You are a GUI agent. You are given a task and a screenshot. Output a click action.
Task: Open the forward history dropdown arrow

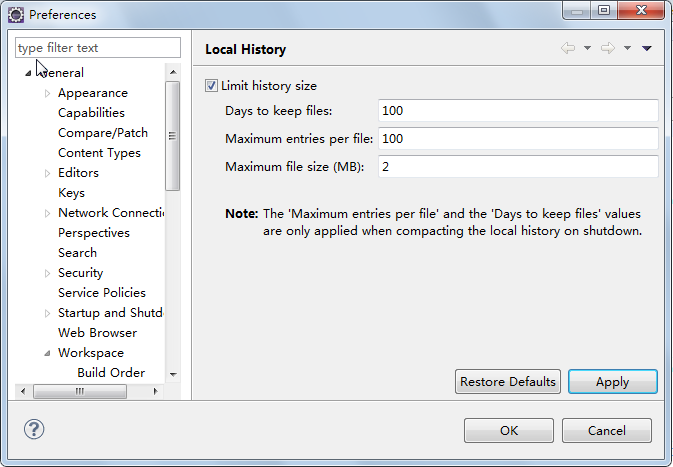pyautogui.click(x=627, y=48)
